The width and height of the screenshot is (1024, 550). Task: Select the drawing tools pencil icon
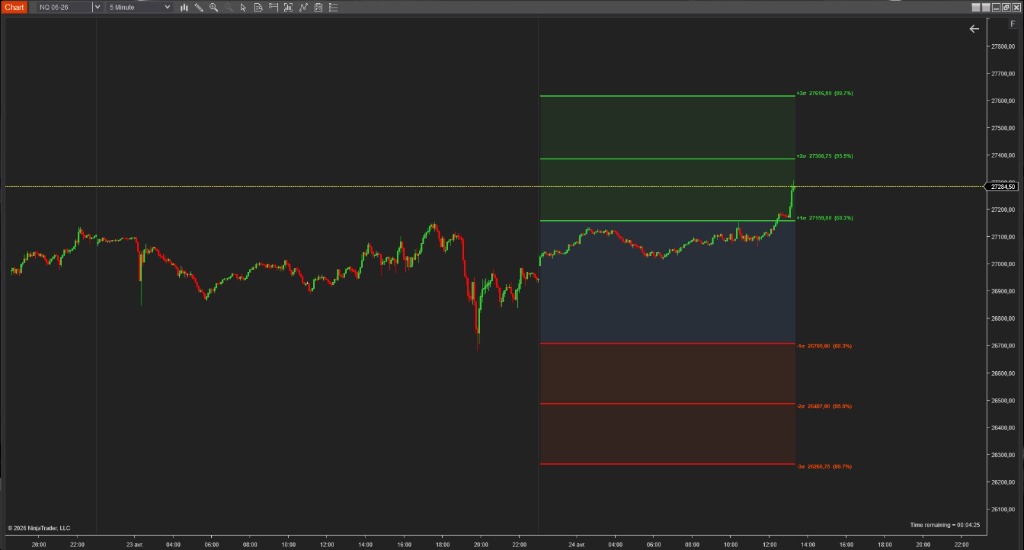[x=199, y=7]
